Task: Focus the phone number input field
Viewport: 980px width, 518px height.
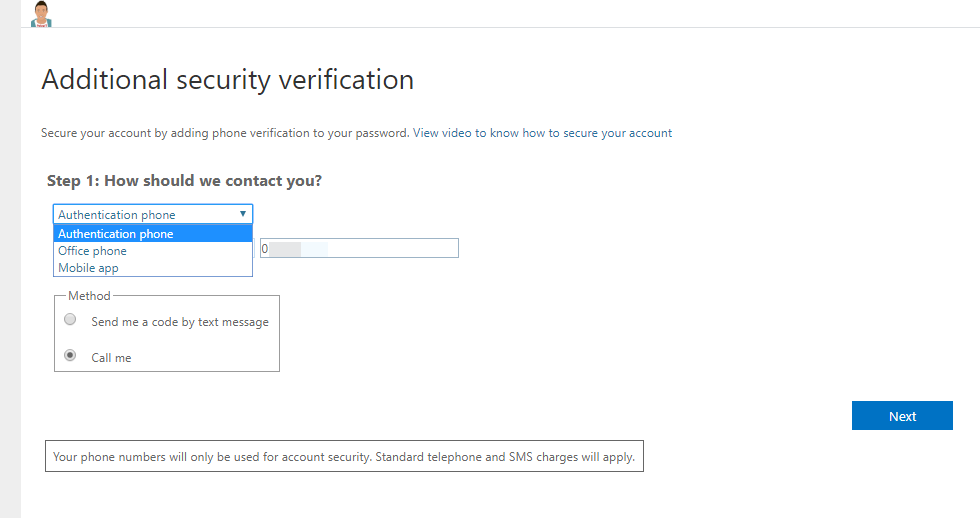Action: click(x=359, y=248)
